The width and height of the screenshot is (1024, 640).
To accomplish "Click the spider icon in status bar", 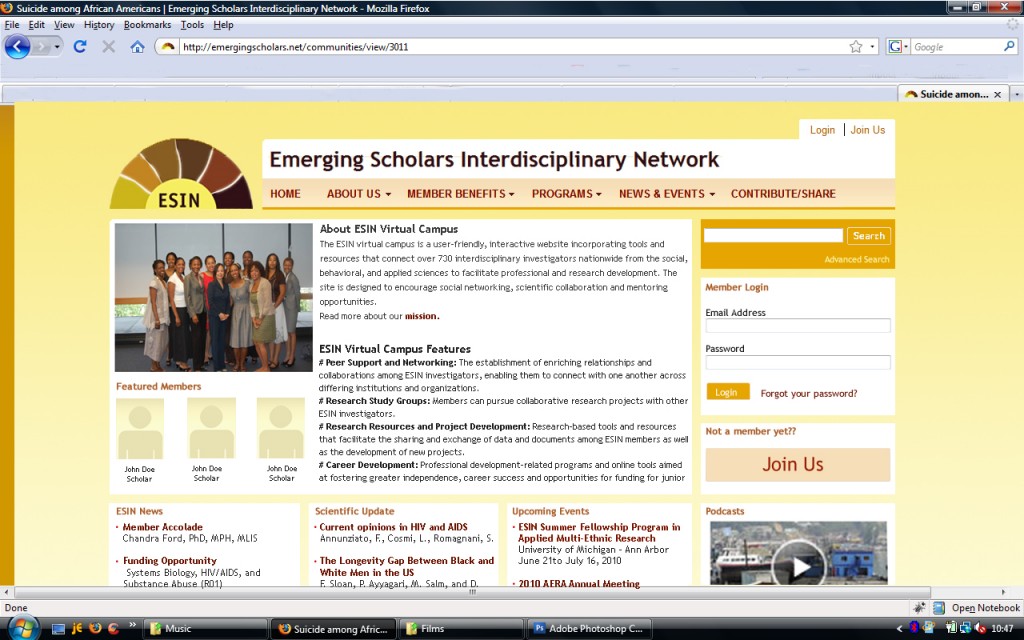I will [920, 608].
